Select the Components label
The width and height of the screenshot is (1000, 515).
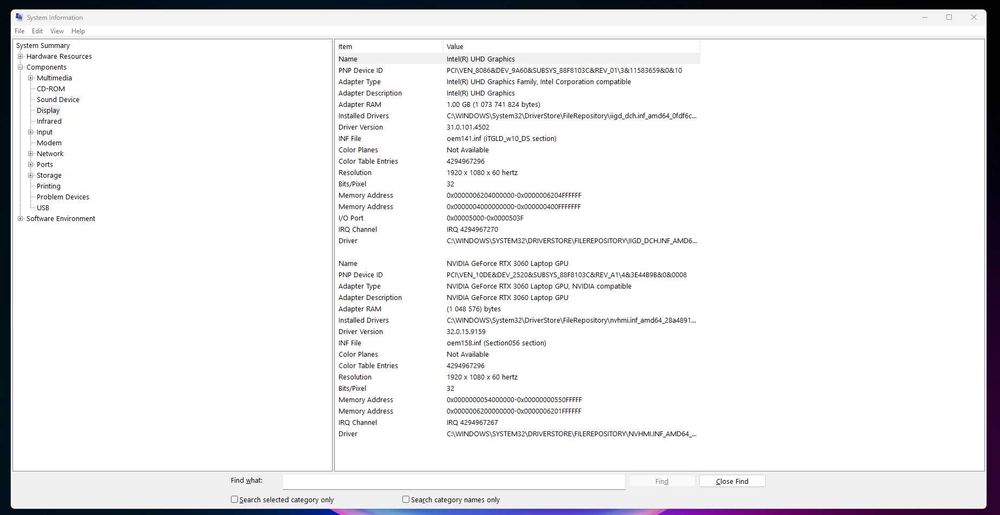[46, 67]
